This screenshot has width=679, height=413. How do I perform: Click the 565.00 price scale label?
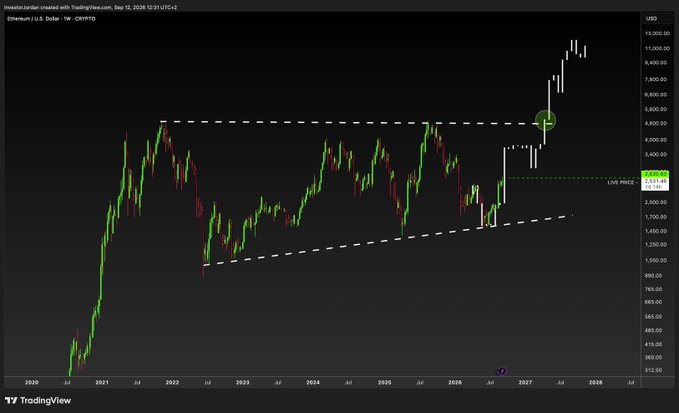click(x=653, y=317)
